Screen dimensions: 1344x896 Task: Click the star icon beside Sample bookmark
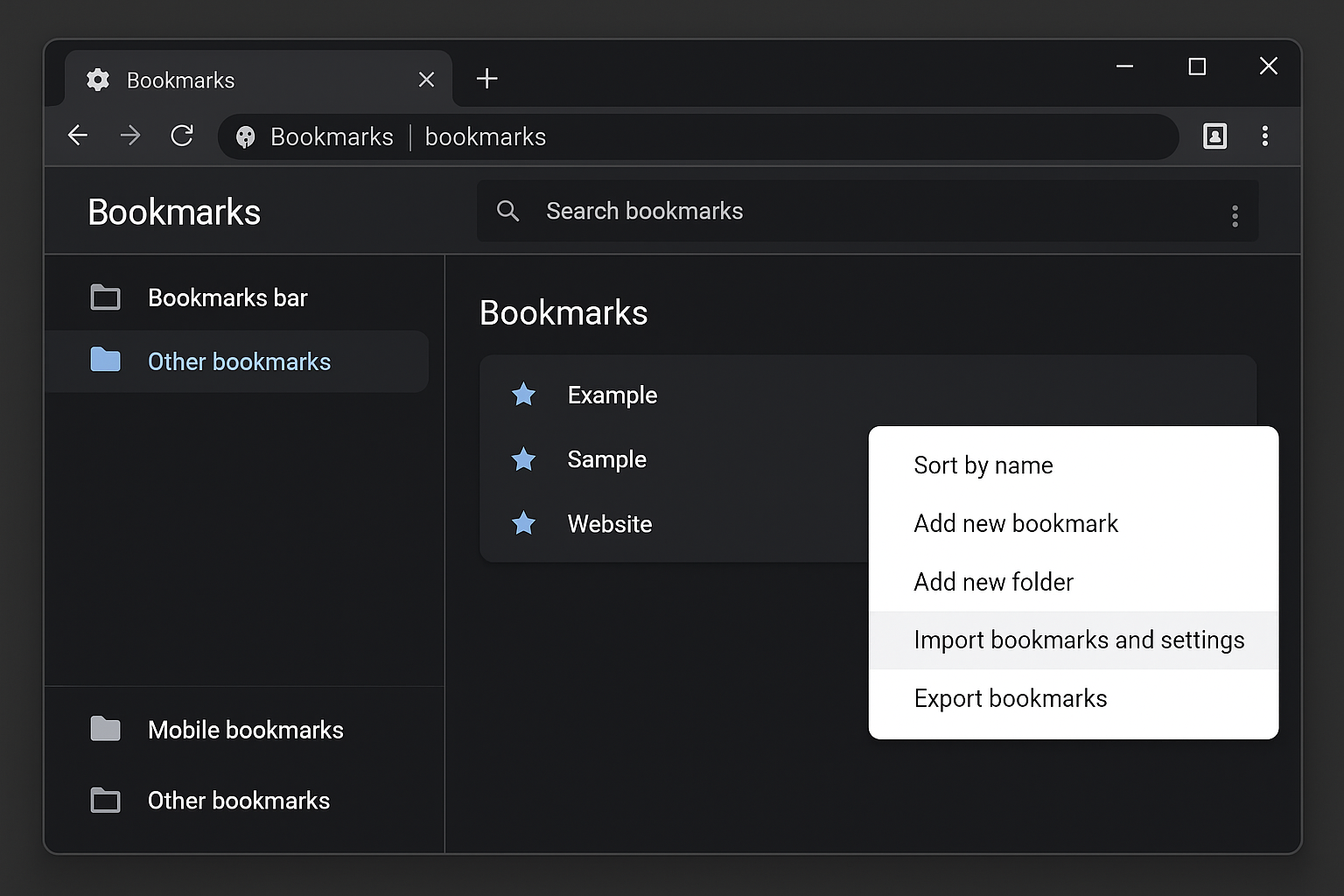click(x=523, y=459)
